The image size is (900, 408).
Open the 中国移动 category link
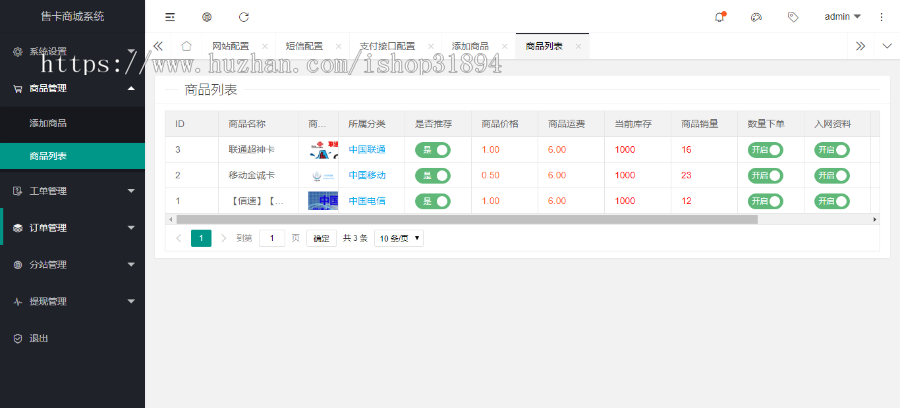(x=367, y=175)
